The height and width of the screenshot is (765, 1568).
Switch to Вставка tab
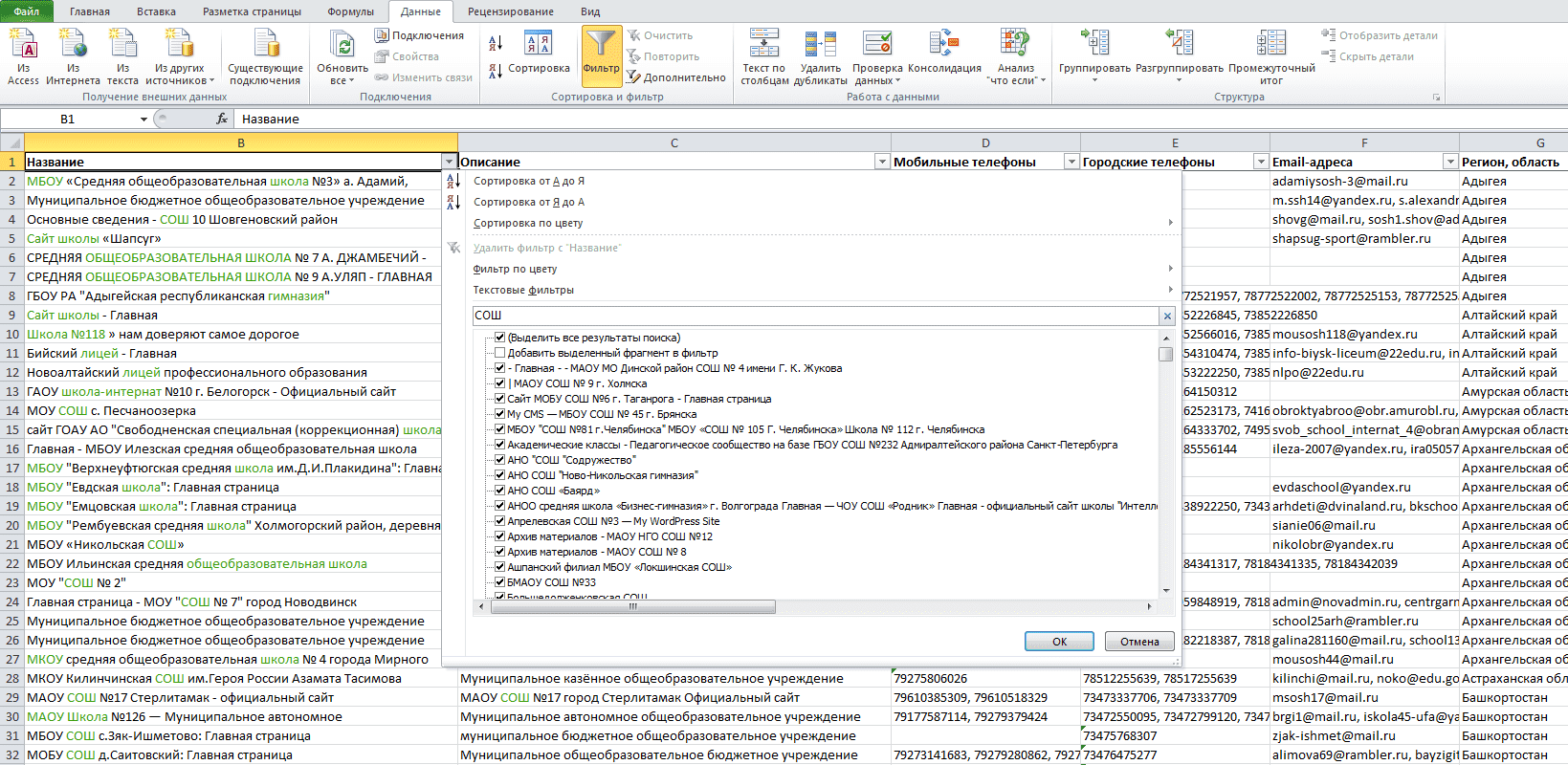tap(156, 11)
